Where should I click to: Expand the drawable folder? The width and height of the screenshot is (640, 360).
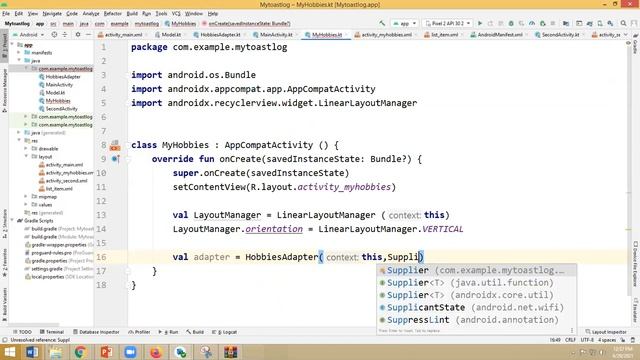(26, 149)
